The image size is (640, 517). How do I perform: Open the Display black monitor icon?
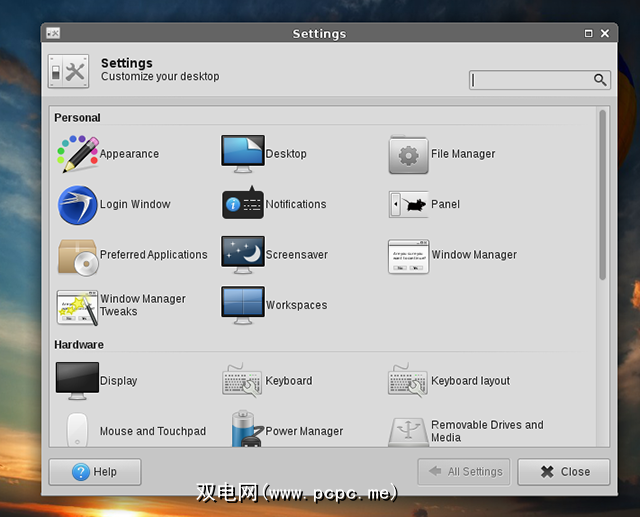(77, 381)
